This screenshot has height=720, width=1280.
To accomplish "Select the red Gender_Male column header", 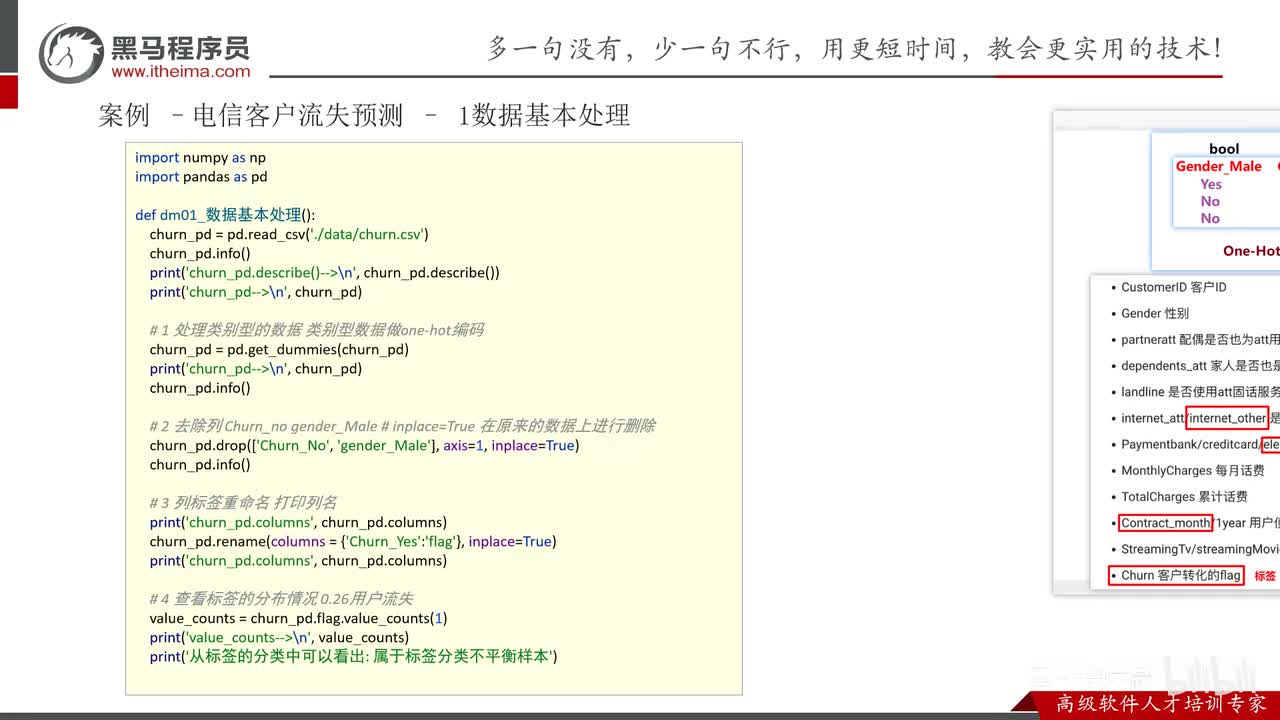I will [1218, 167].
